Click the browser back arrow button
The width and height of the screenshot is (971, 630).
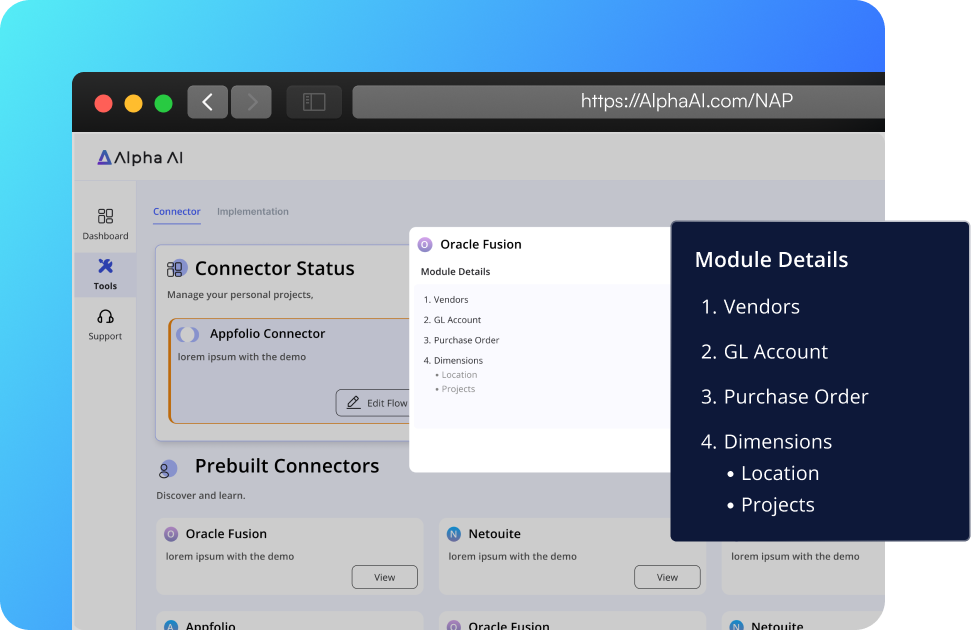pos(207,102)
